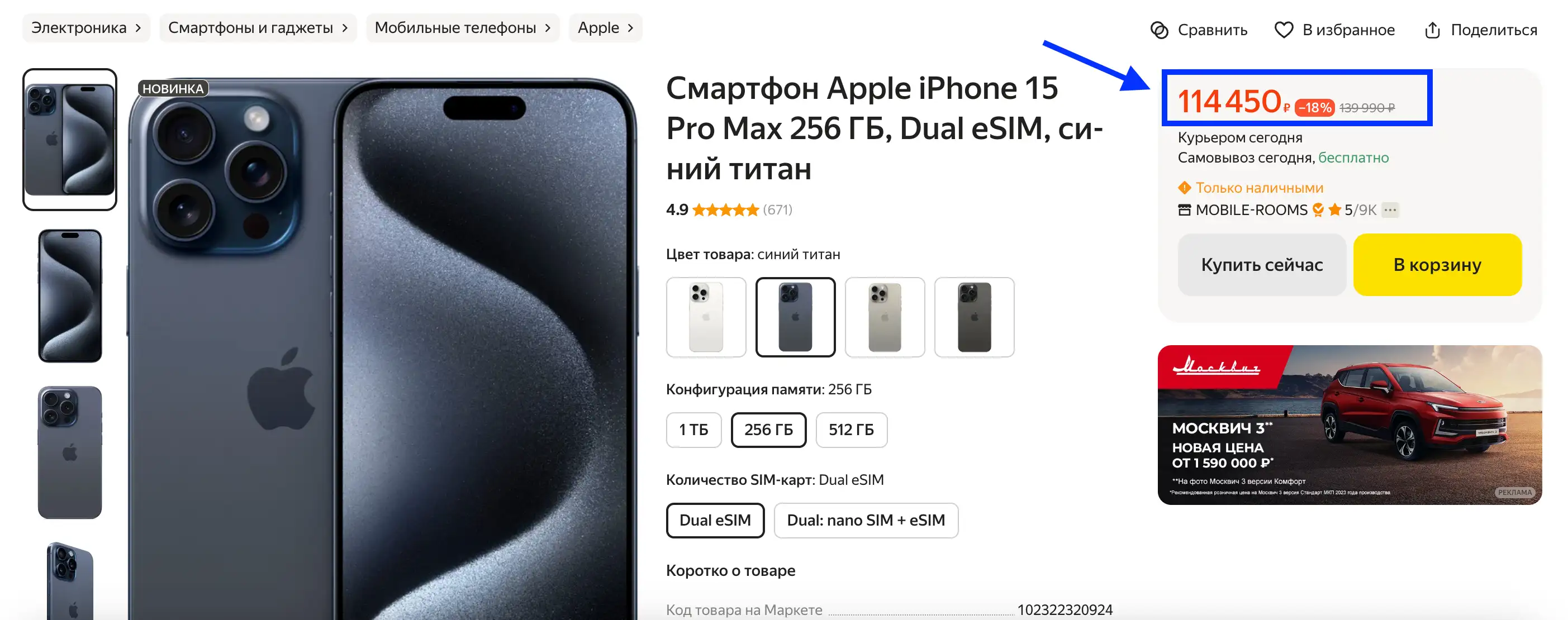Image resolution: width=1568 pixels, height=620 pixels.
Task: Select the 1 ТБ memory option
Action: tap(693, 430)
